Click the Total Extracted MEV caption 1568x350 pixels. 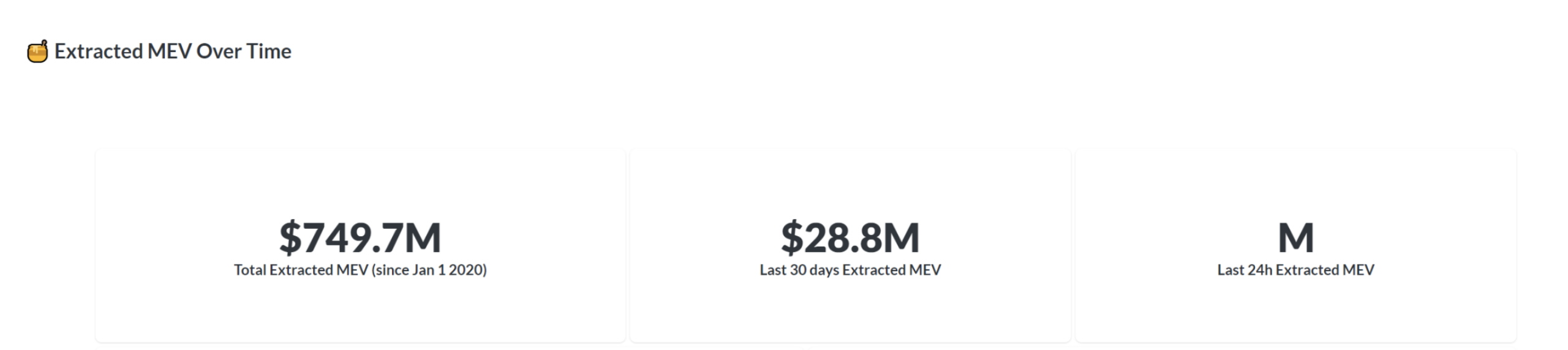pos(360,270)
